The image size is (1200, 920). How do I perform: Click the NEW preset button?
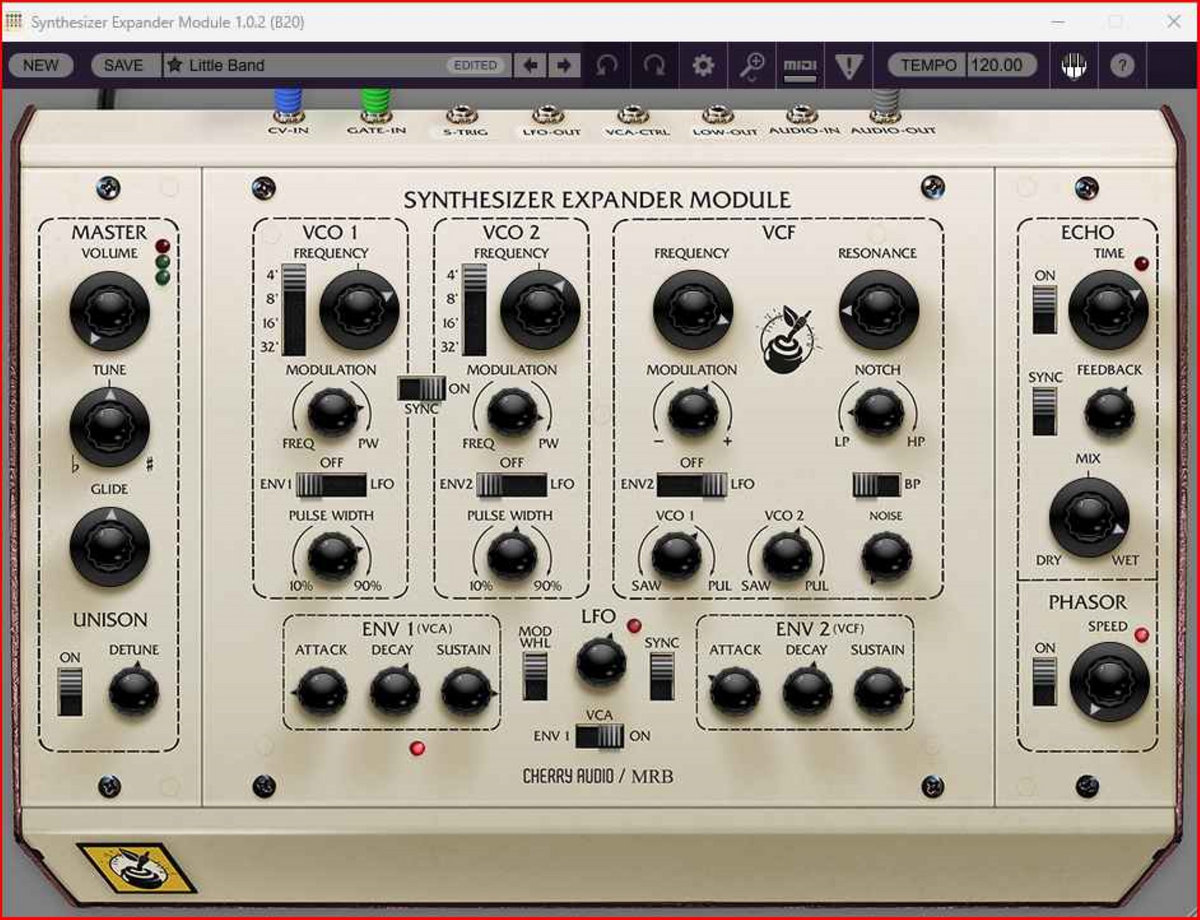[x=41, y=66]
